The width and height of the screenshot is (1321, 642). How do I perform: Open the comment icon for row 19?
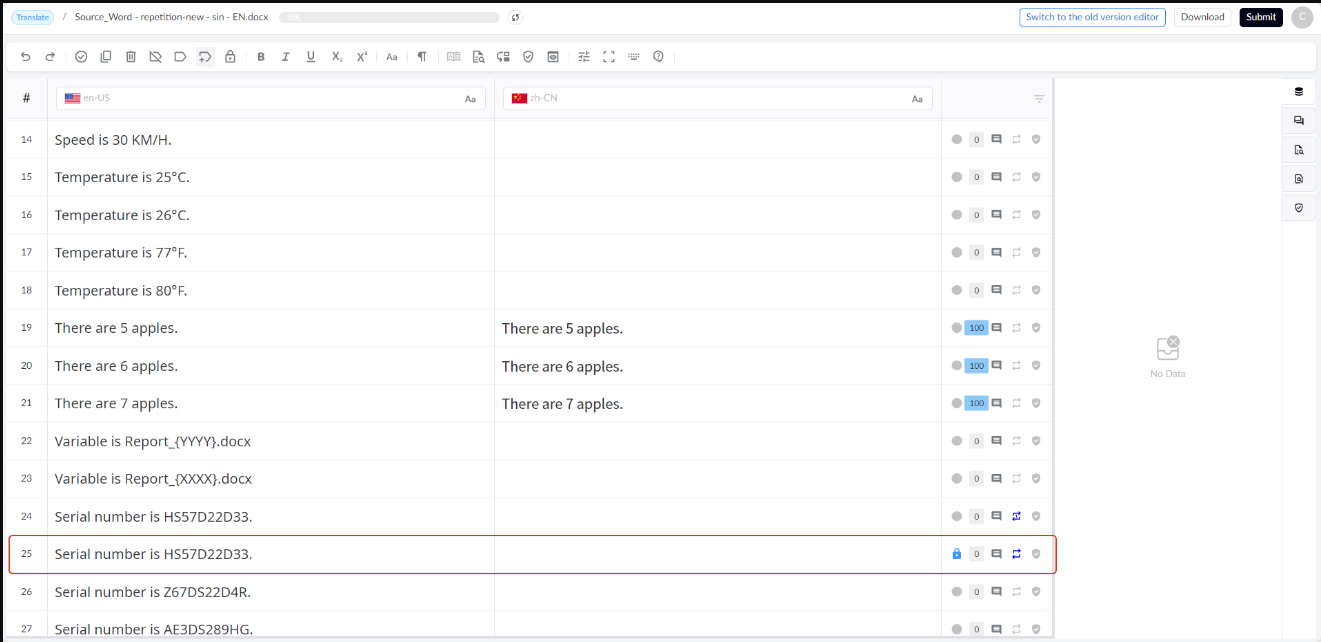tap(996, 328)
